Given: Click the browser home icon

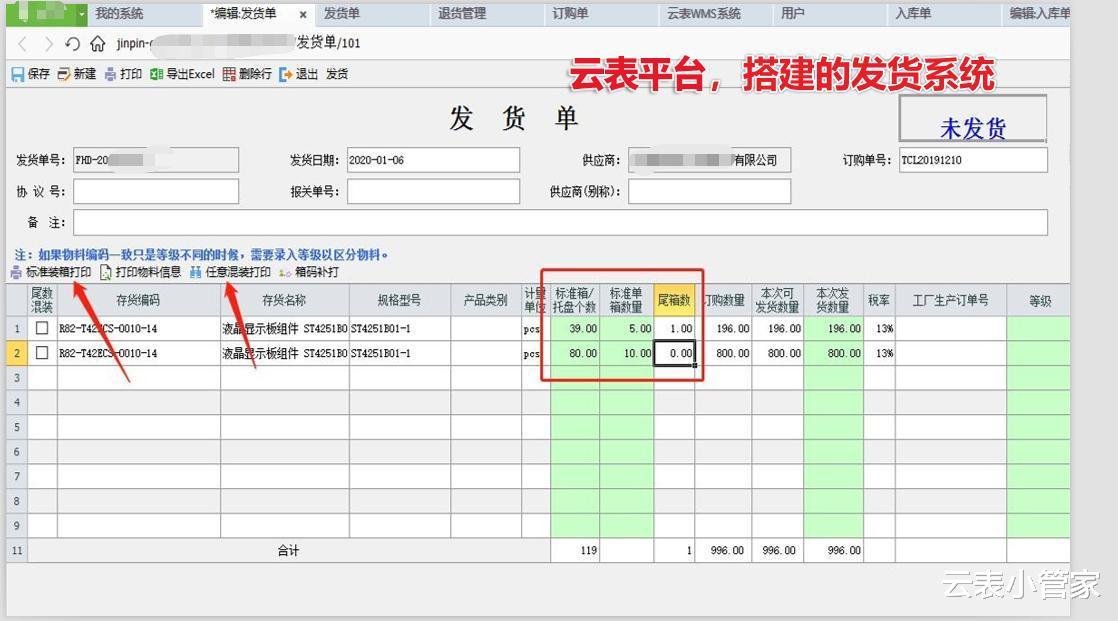Looking at the screenshot, I should (98, 44).
